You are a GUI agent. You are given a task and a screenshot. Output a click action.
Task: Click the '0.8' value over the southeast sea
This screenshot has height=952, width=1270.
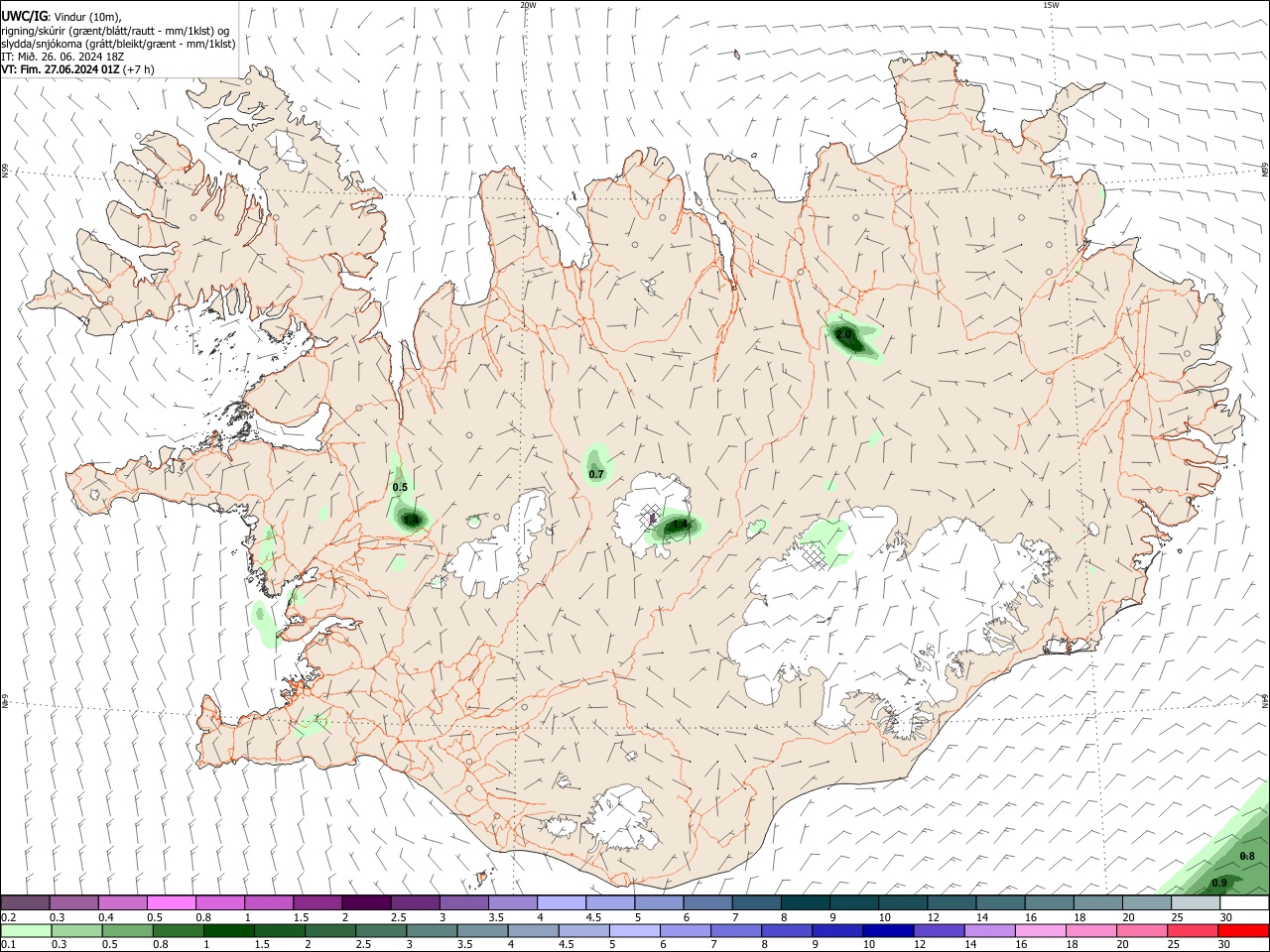pyautogui.click(x=1248, y=857)
